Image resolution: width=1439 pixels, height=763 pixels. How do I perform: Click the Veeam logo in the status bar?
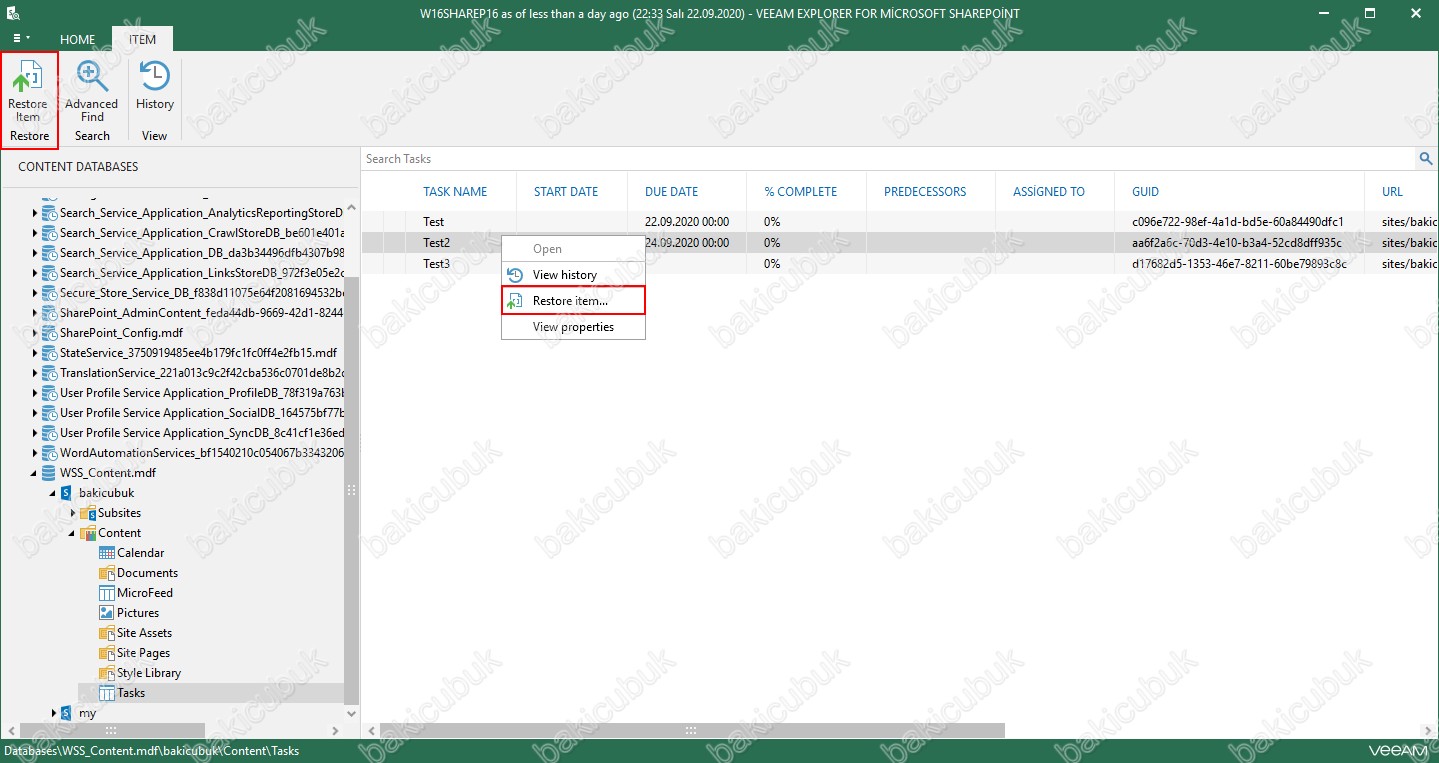(x=1398, y=751)
